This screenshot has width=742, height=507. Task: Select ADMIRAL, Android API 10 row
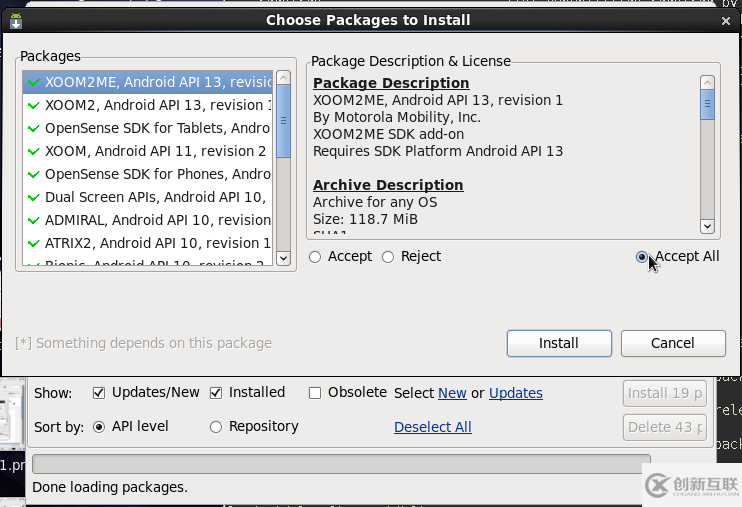coord(148,220)
